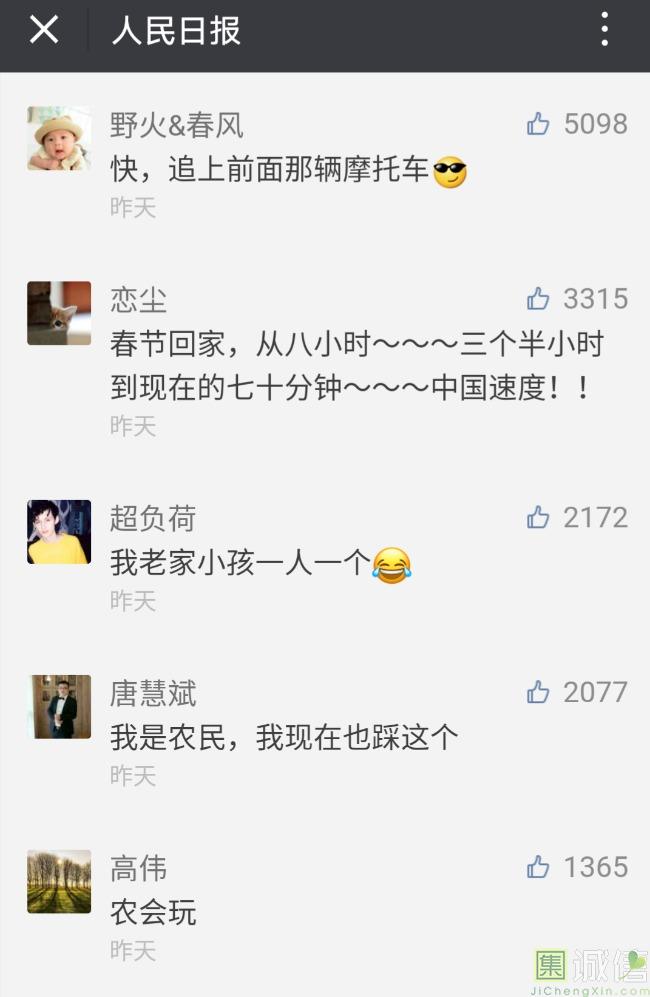
Task: Open the three-dot more options menu
Action: pos(604,29)
